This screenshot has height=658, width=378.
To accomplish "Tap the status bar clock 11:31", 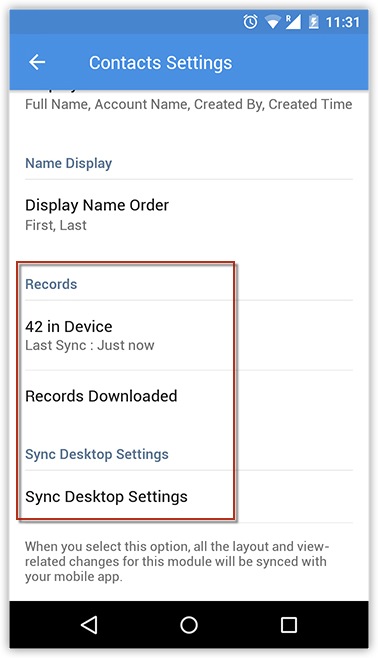I will [343, 22].
